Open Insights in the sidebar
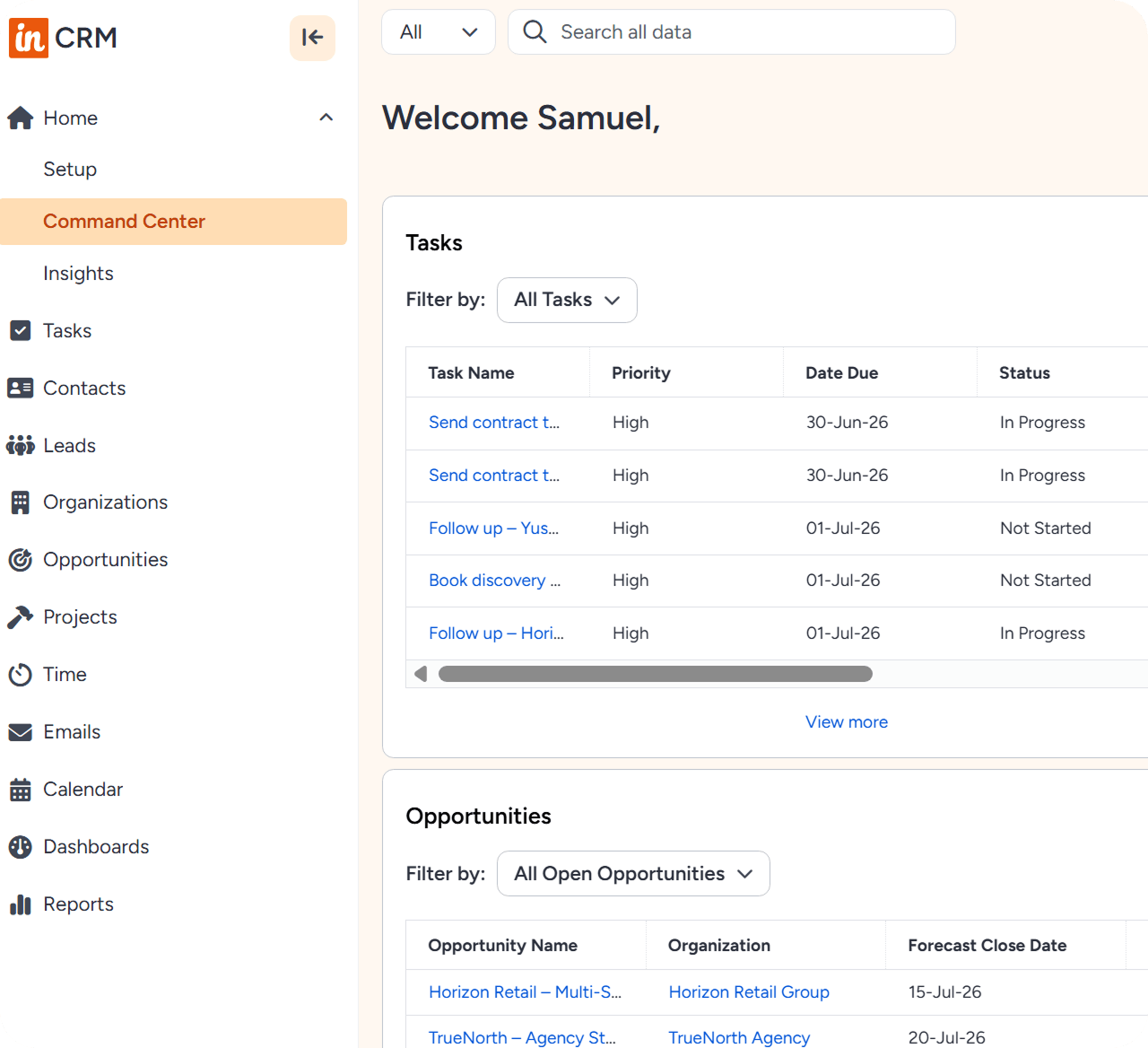The image size is (1148, 1048). 78,274
